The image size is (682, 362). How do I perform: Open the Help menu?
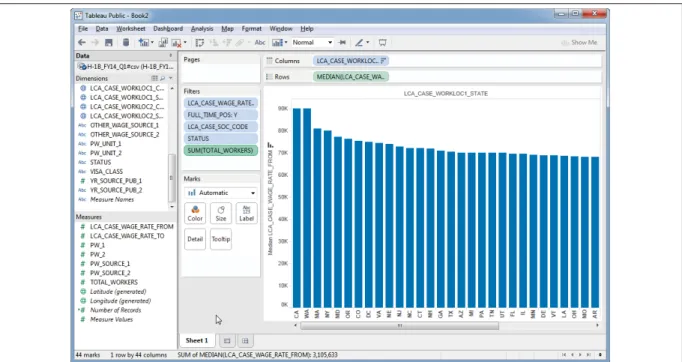tap(307, 29)
